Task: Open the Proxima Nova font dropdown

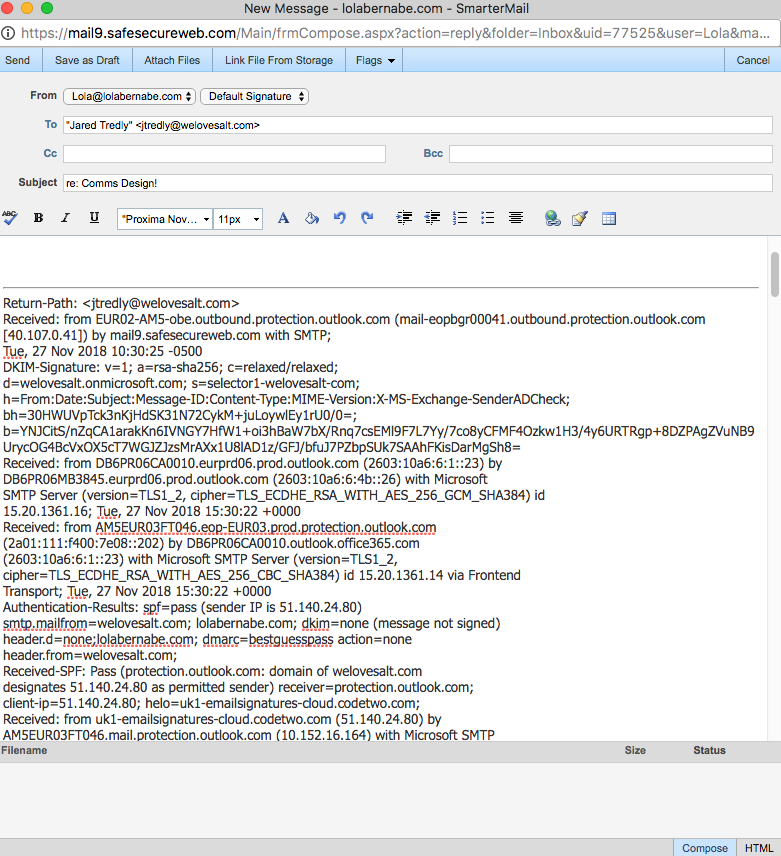Action: pyautogui.click(x=165, y=219)
